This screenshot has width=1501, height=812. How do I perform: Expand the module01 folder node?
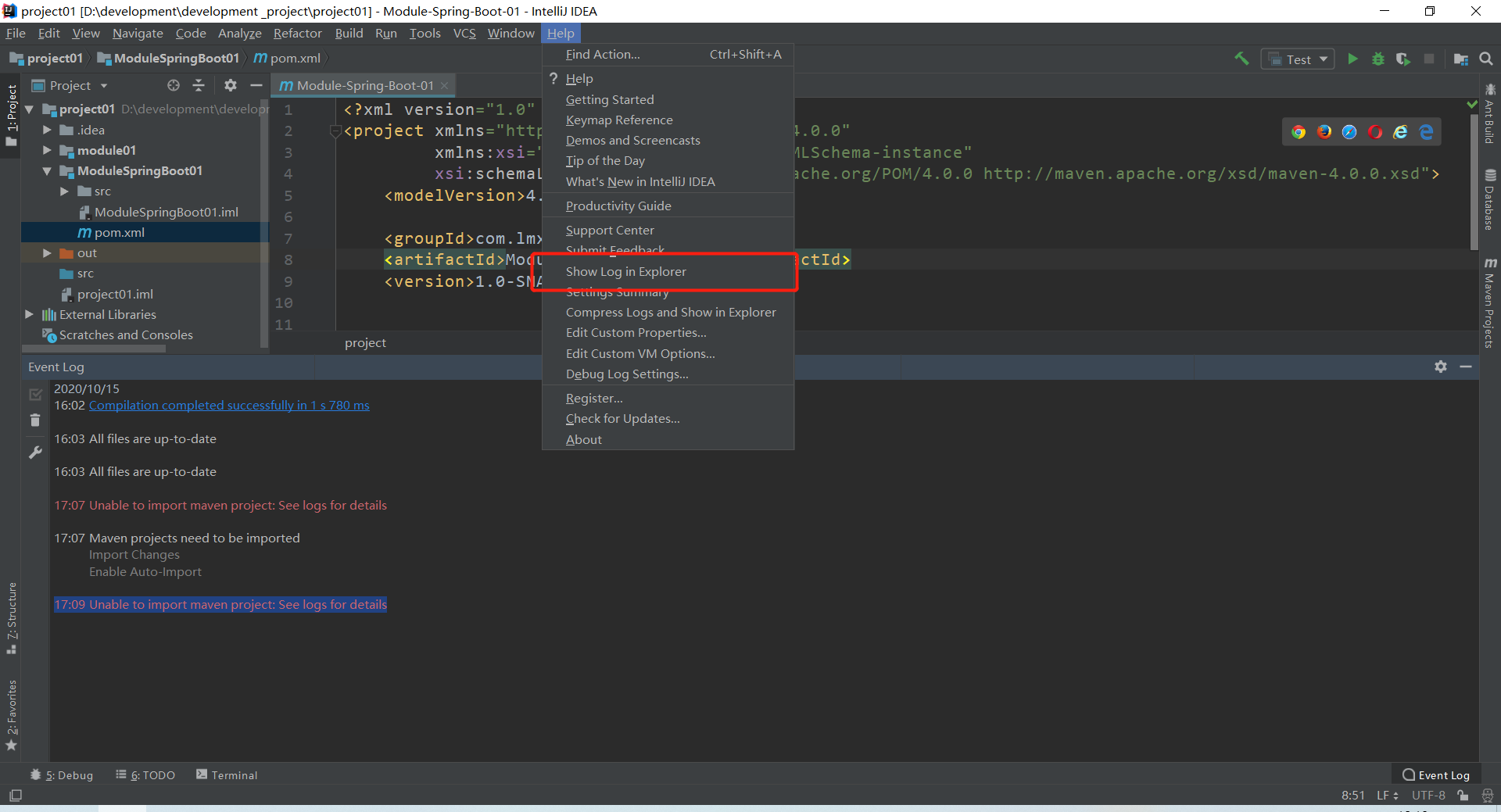click(x=47, y=150)
